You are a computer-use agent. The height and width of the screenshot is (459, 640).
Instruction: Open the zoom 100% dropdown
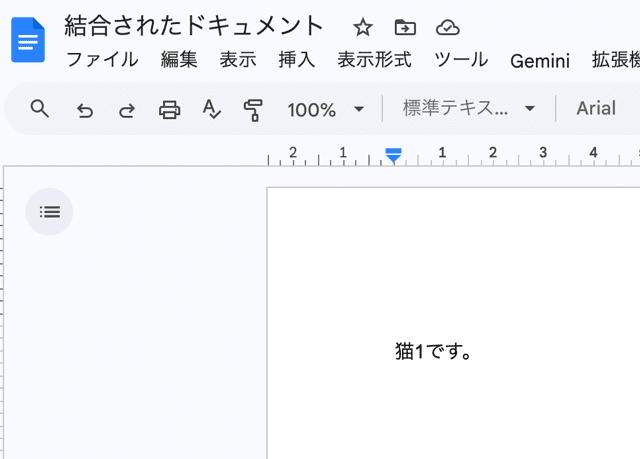(325, 109)
